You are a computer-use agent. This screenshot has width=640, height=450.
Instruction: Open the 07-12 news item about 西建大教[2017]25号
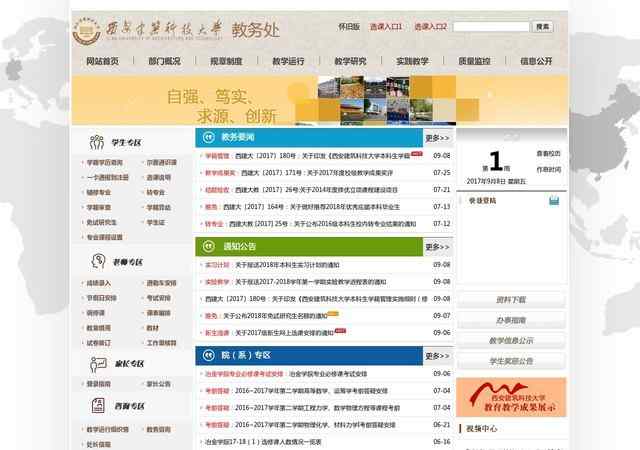coord(310,224)
